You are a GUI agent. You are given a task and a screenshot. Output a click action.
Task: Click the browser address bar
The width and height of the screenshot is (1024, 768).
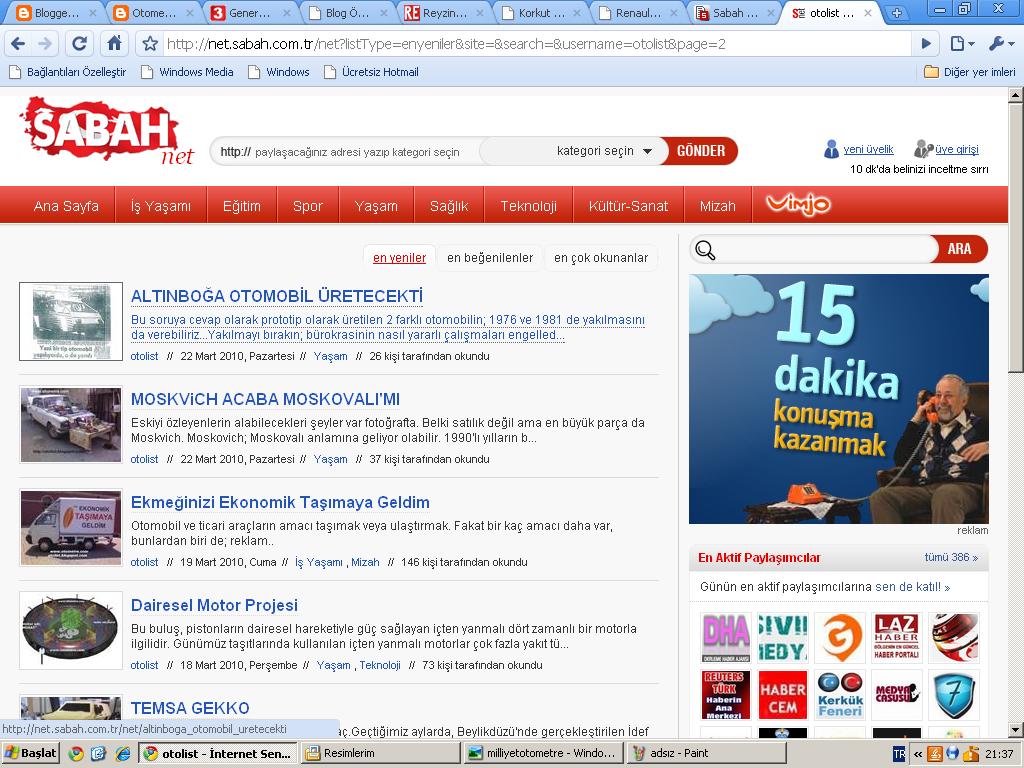pyautogui.click(x=536, y=44)
